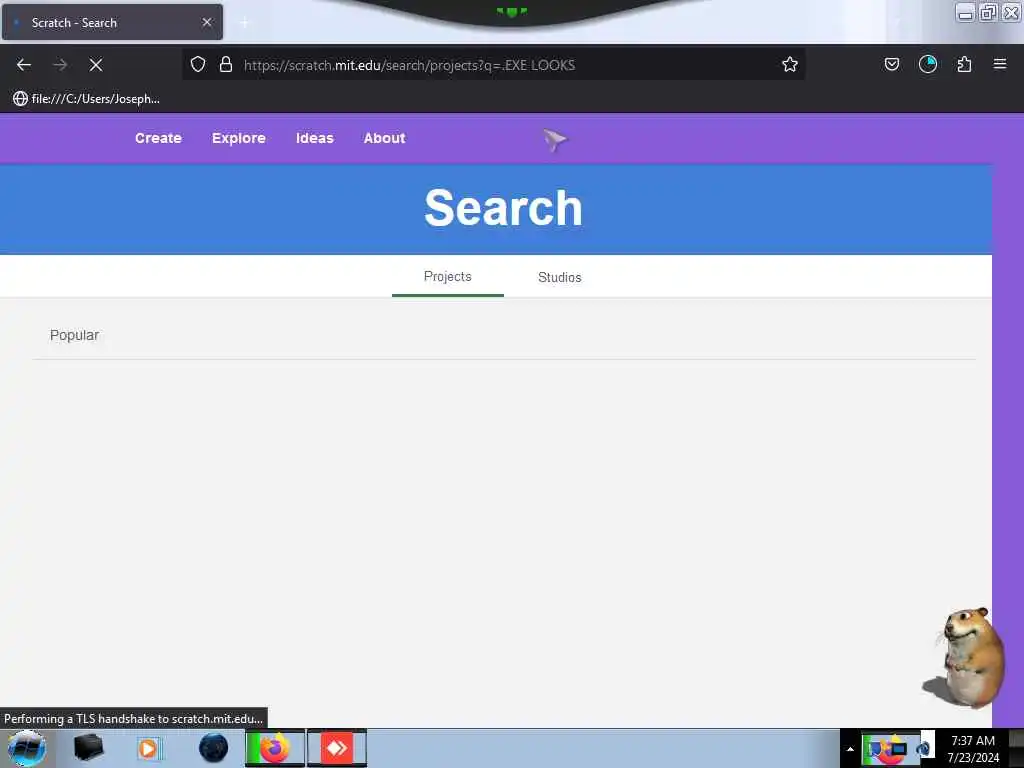Show hidden system tray icons arrow
This screenshot has height=768, width=1024.
tap(850, 749)
